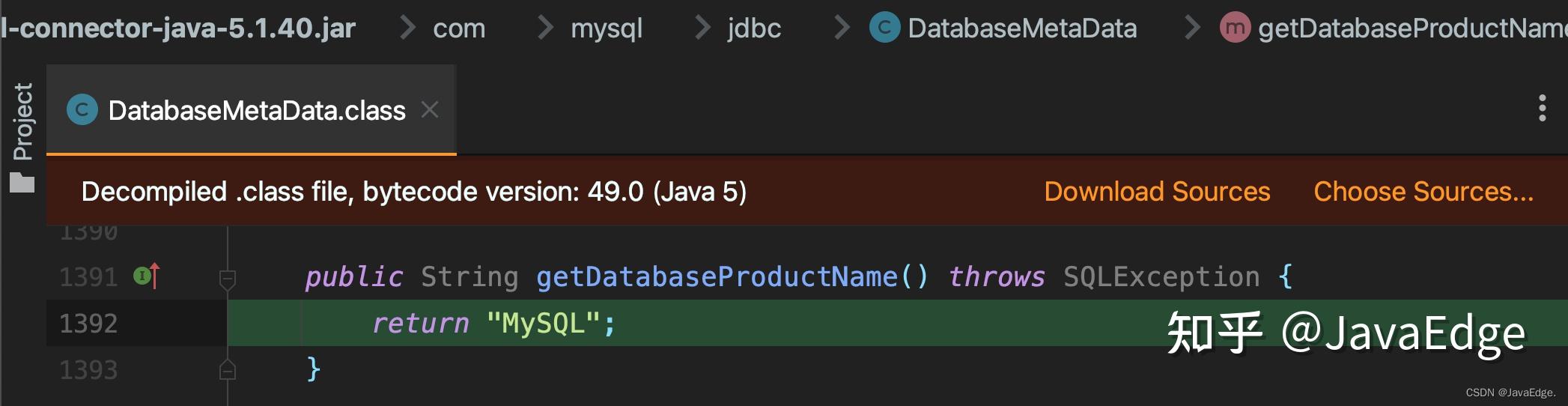The height and width of the screenshot is (406, 1568).
Task: Click the chevron between mysql and jdbc
Action: [702, 28]
